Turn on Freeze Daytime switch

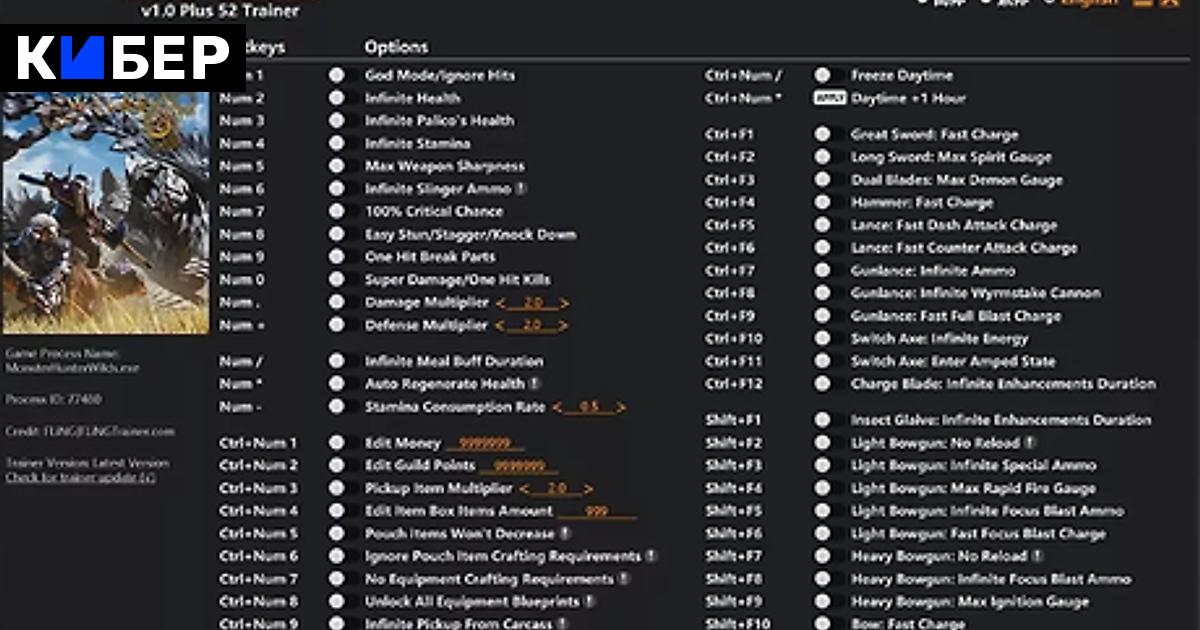pyautogui.click(x=822, y=75)
